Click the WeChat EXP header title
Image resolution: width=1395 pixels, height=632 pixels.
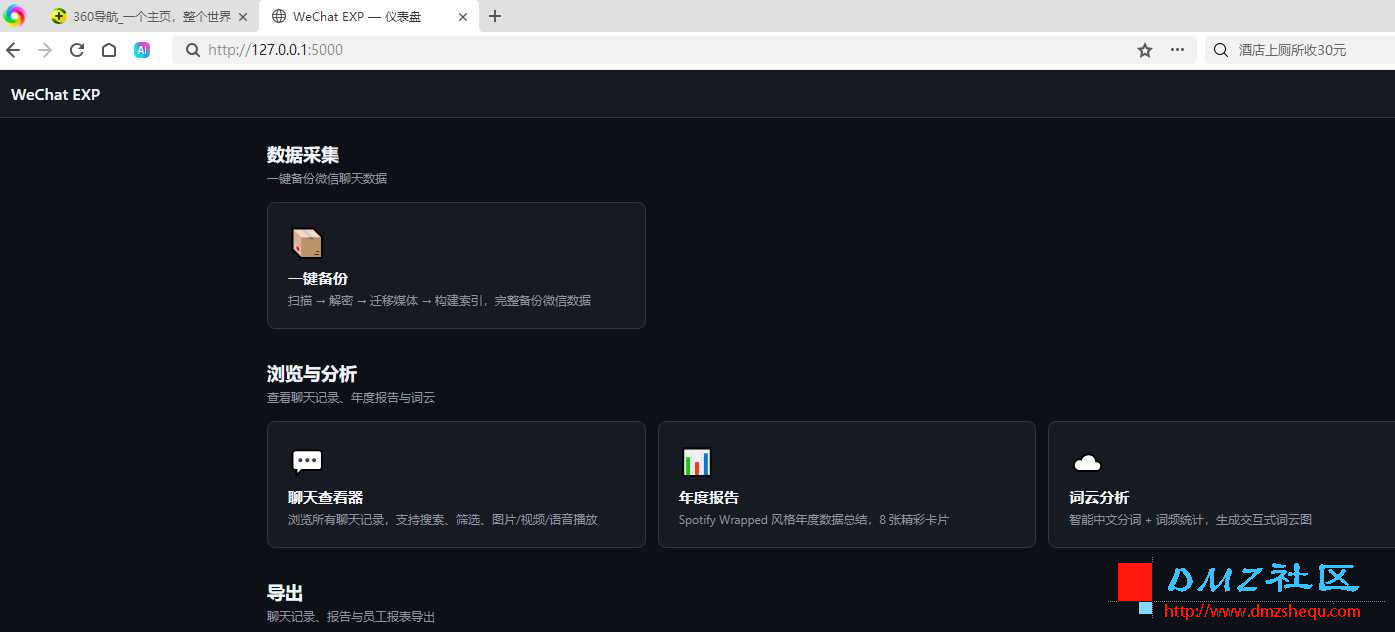(x=56, y=94)
